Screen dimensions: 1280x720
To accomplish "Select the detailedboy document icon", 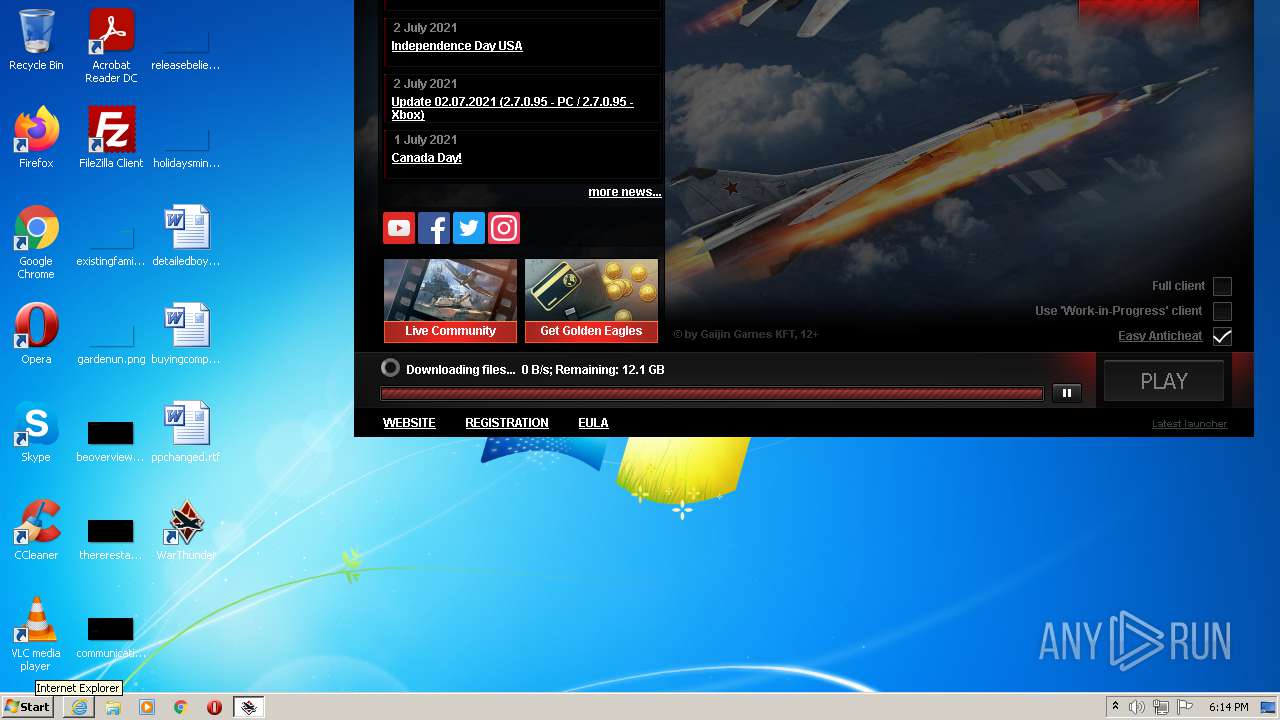I will (x=186, y=236).
